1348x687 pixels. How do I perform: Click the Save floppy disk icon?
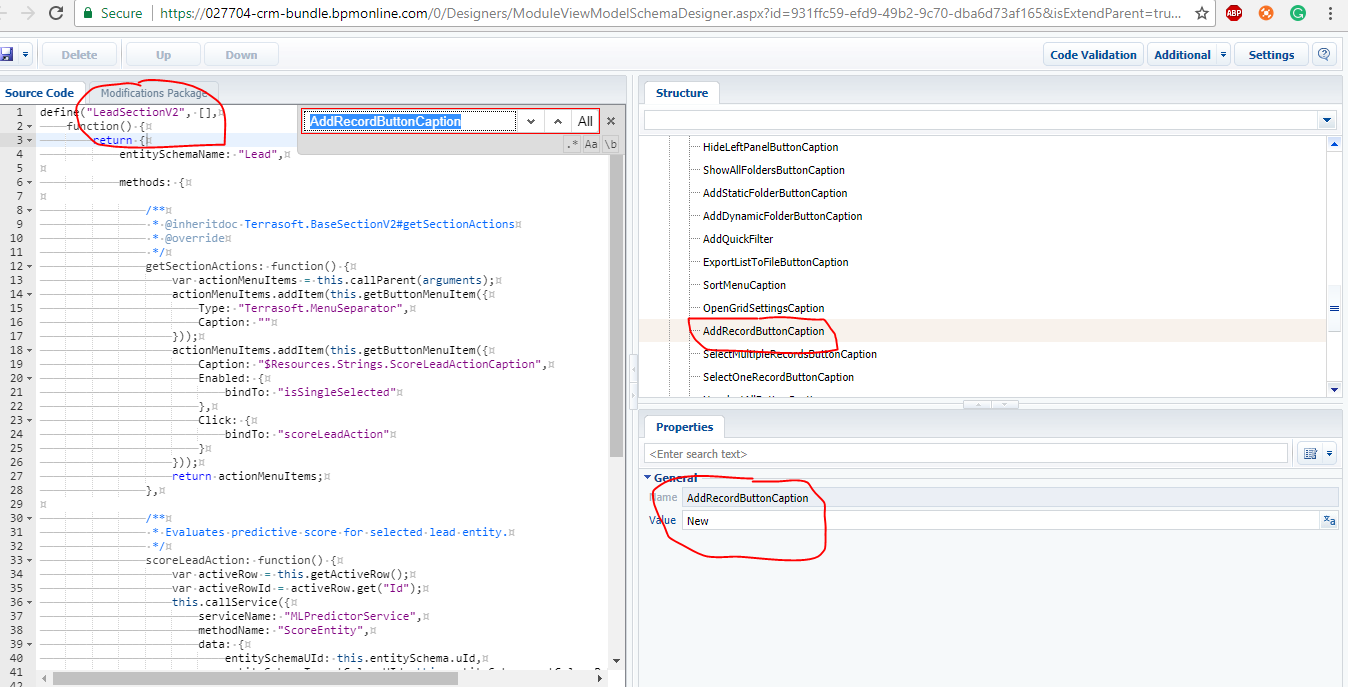tap(7, 54)
